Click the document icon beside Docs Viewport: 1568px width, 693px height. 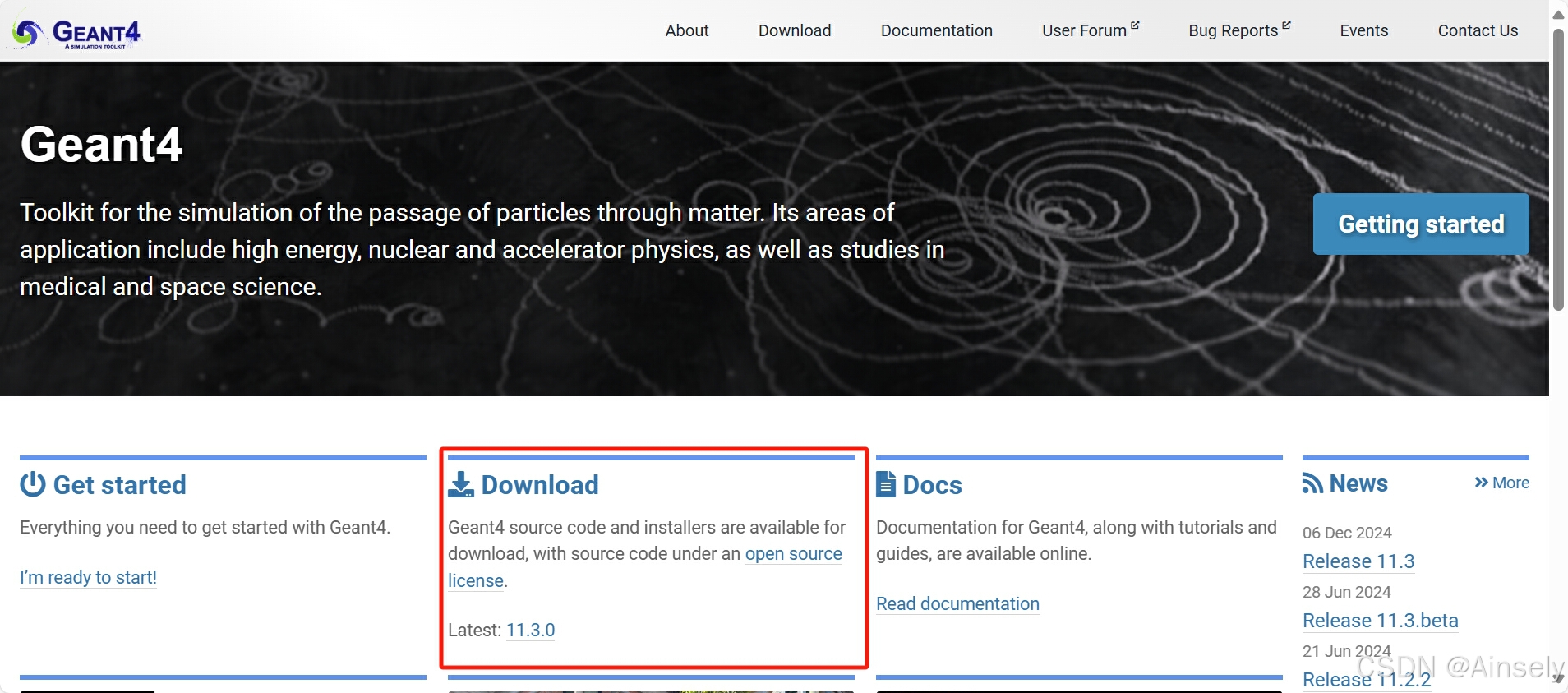pos(886,484)
